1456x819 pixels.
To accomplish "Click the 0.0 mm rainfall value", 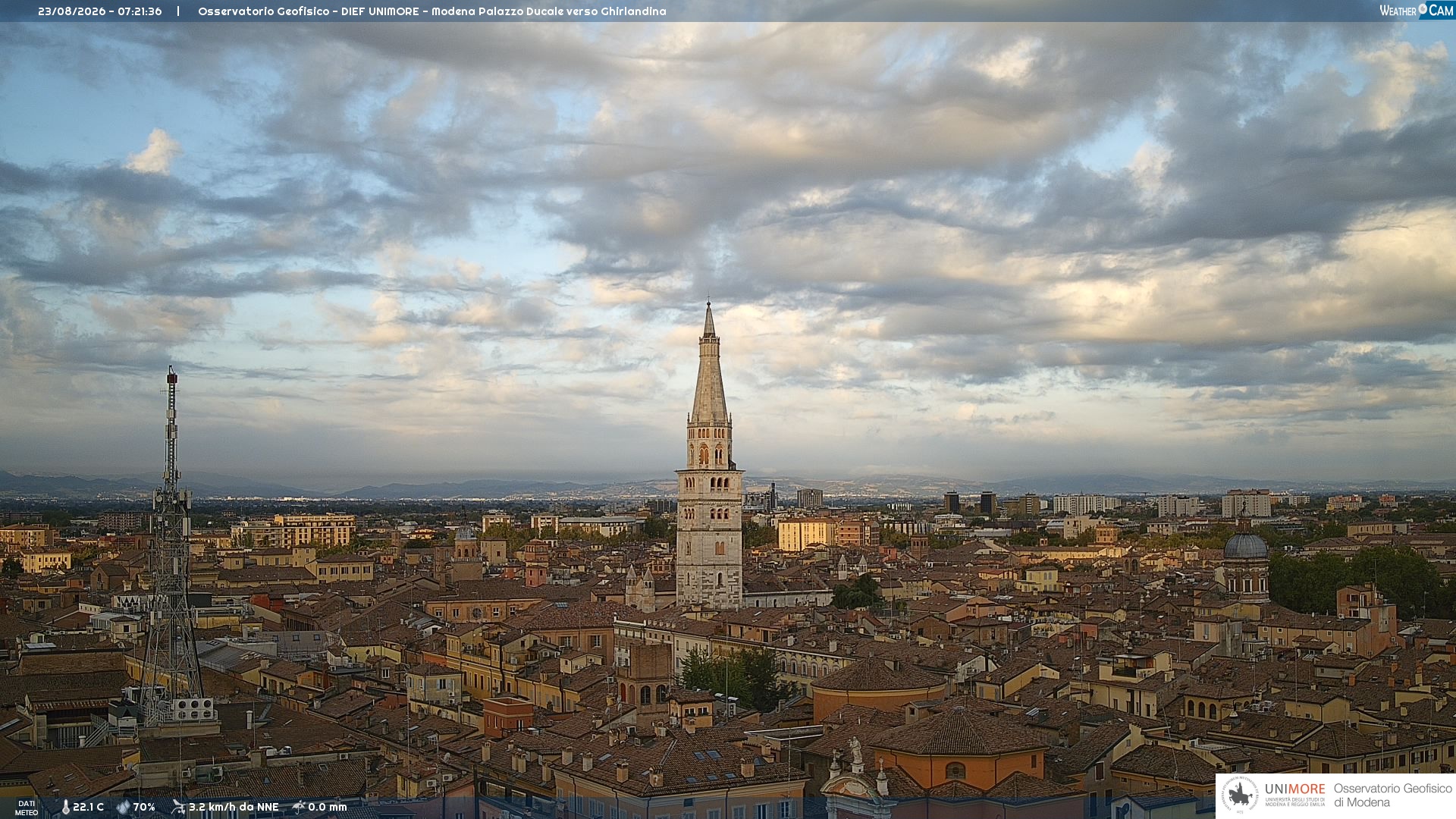I will (x=328, y=808).
